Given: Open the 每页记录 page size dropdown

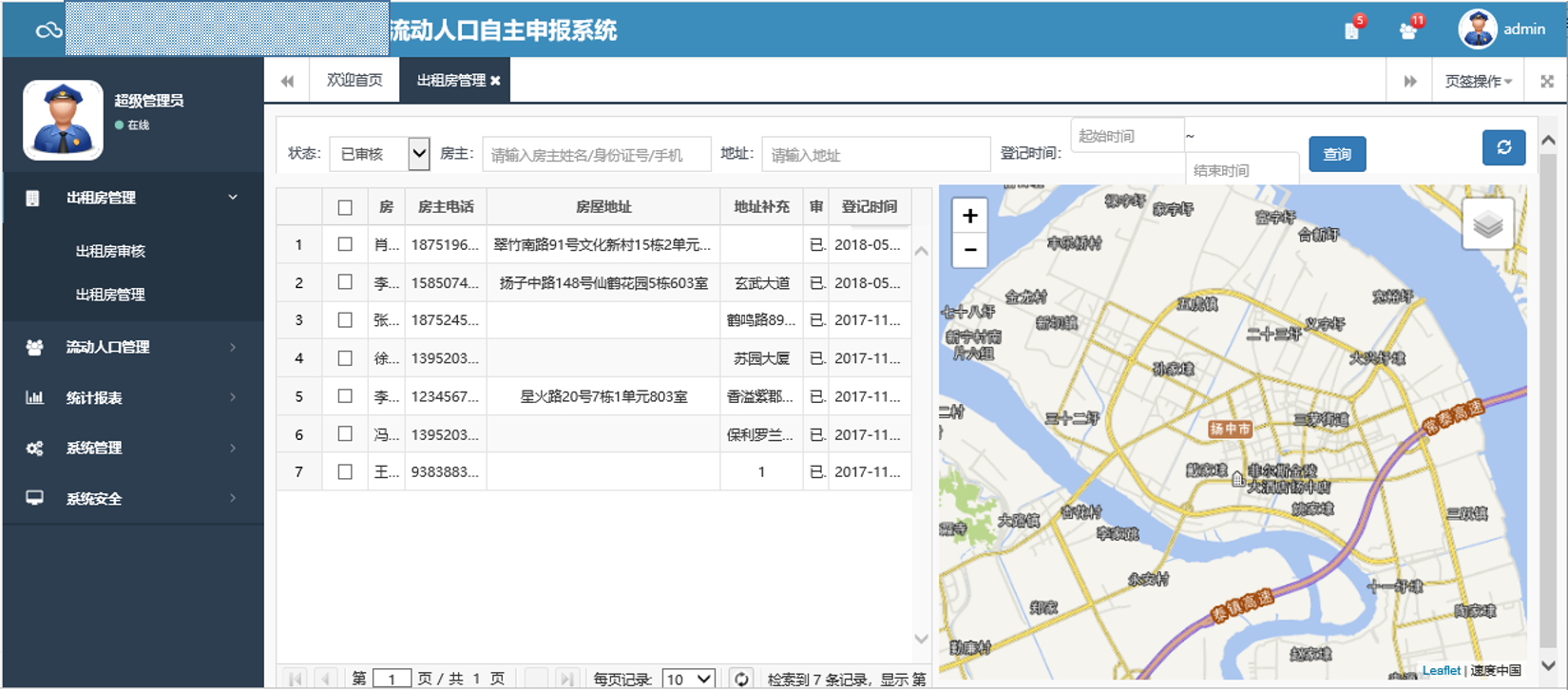Looking at the screenshot, I should pyautogui.click(x=688, y=679).
